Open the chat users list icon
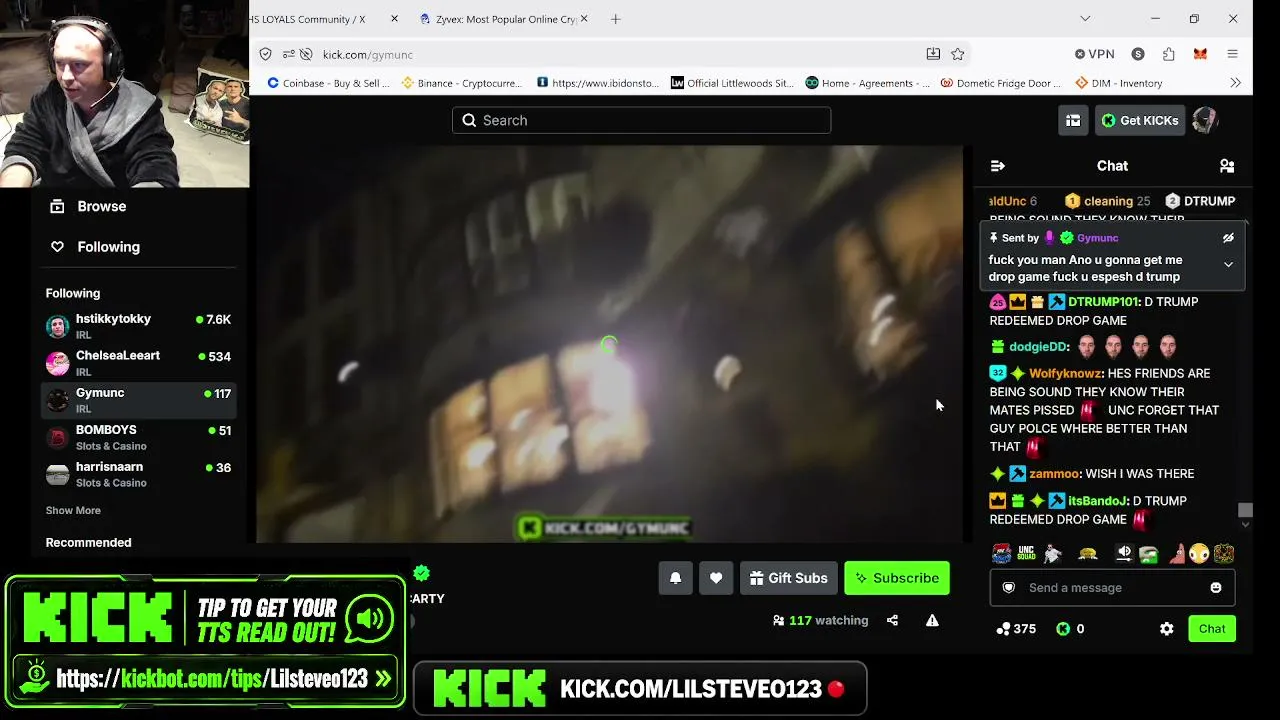 coord(1227,166)
